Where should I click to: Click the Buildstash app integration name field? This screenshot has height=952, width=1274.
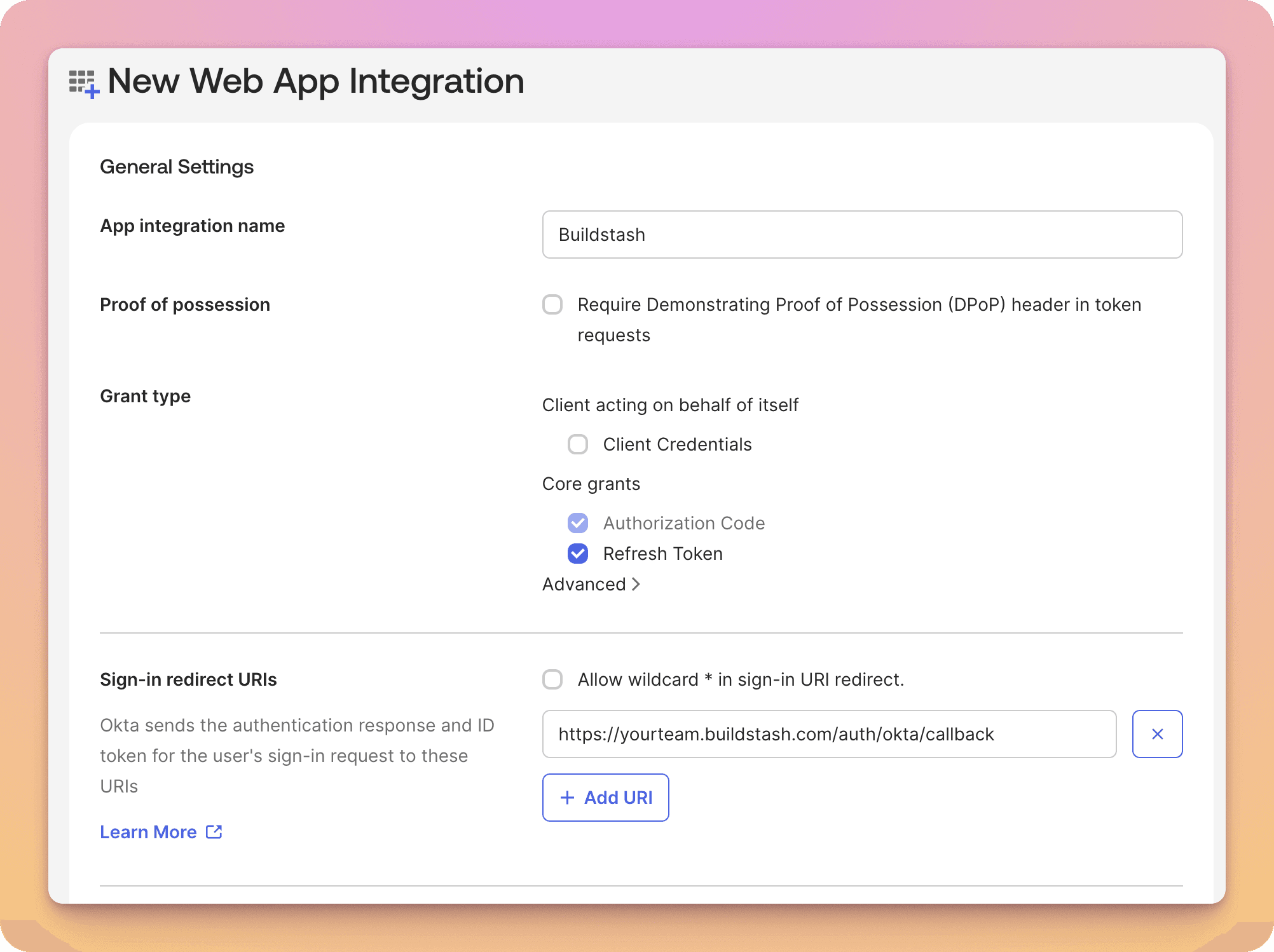pyautogui.click(x=861, y=235)
